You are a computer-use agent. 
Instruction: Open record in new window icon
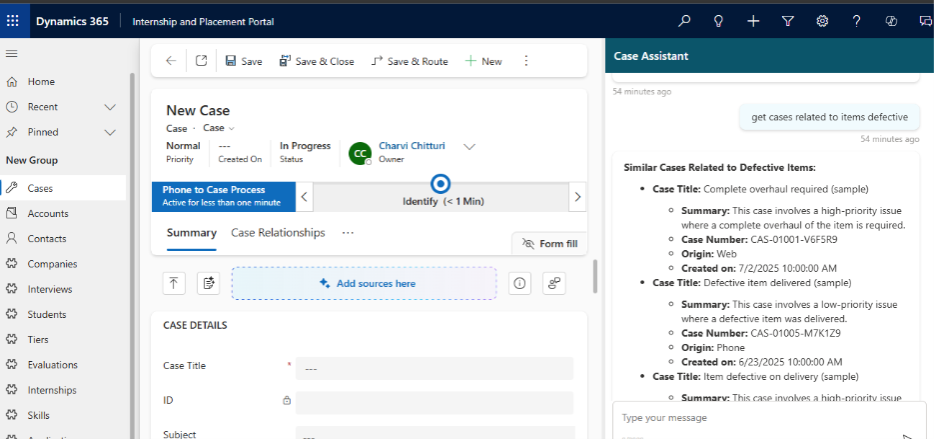(201, 61)
